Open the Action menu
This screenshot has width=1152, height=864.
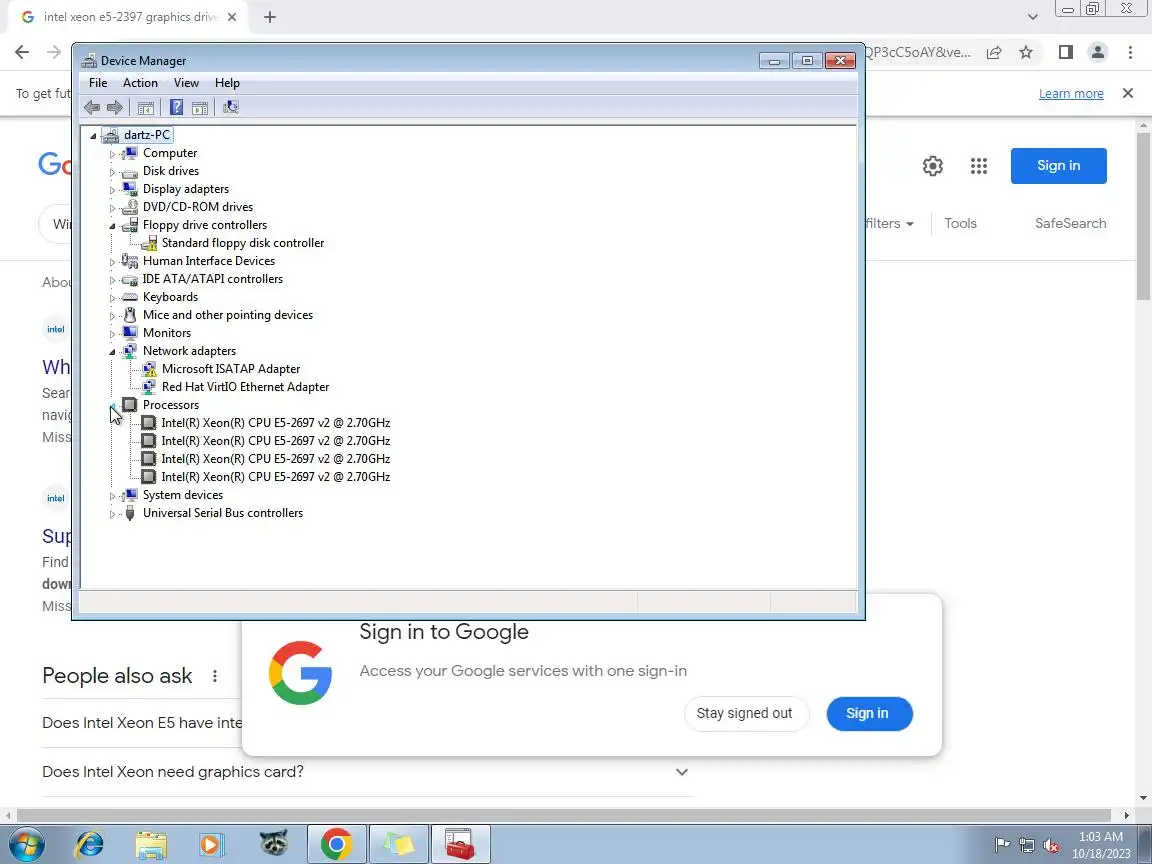[140, 83]
